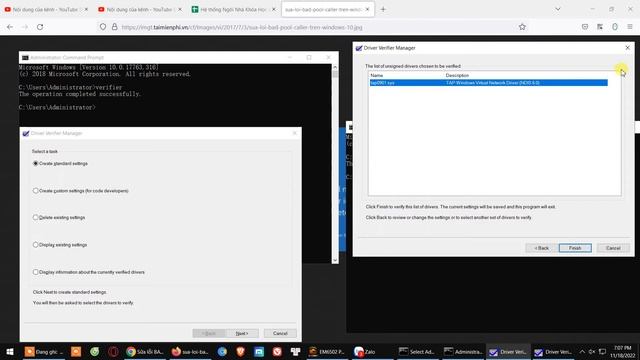Click Back in right Driver Verifier Manager
This screenshot has width=640, height=360.
[x=542, y=248]
